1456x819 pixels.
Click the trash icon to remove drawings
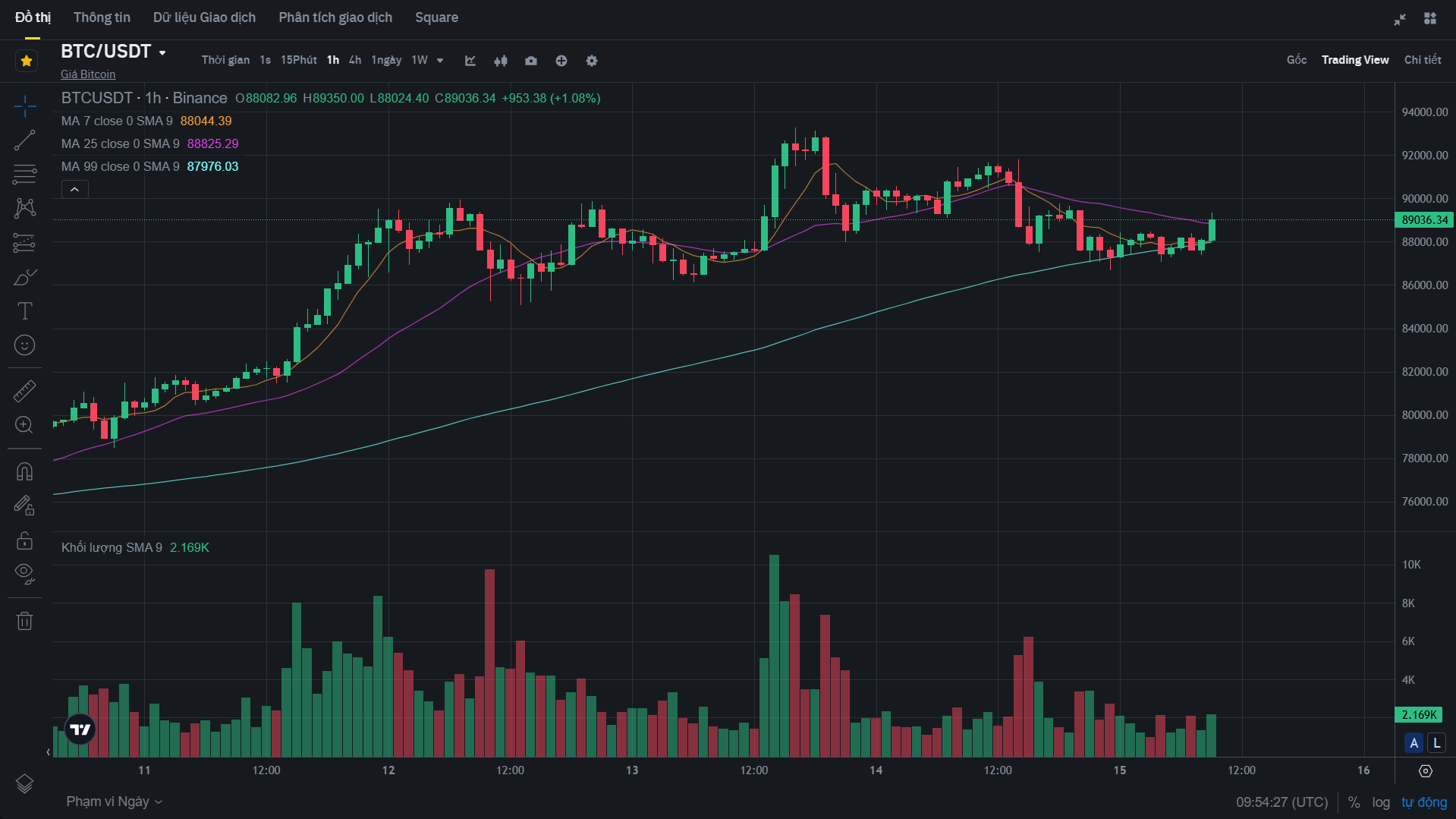[24, 621]
